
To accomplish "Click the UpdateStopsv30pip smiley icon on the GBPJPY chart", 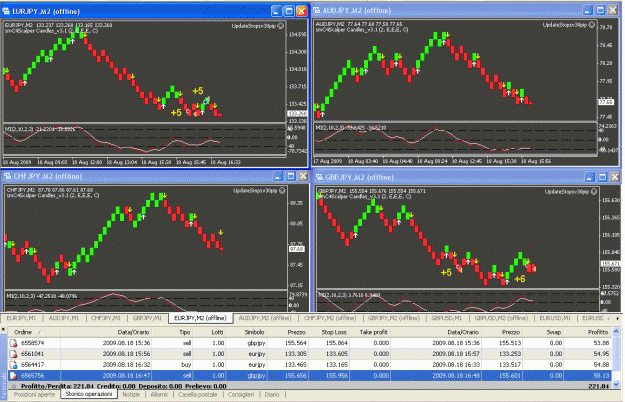I will 594,192.
